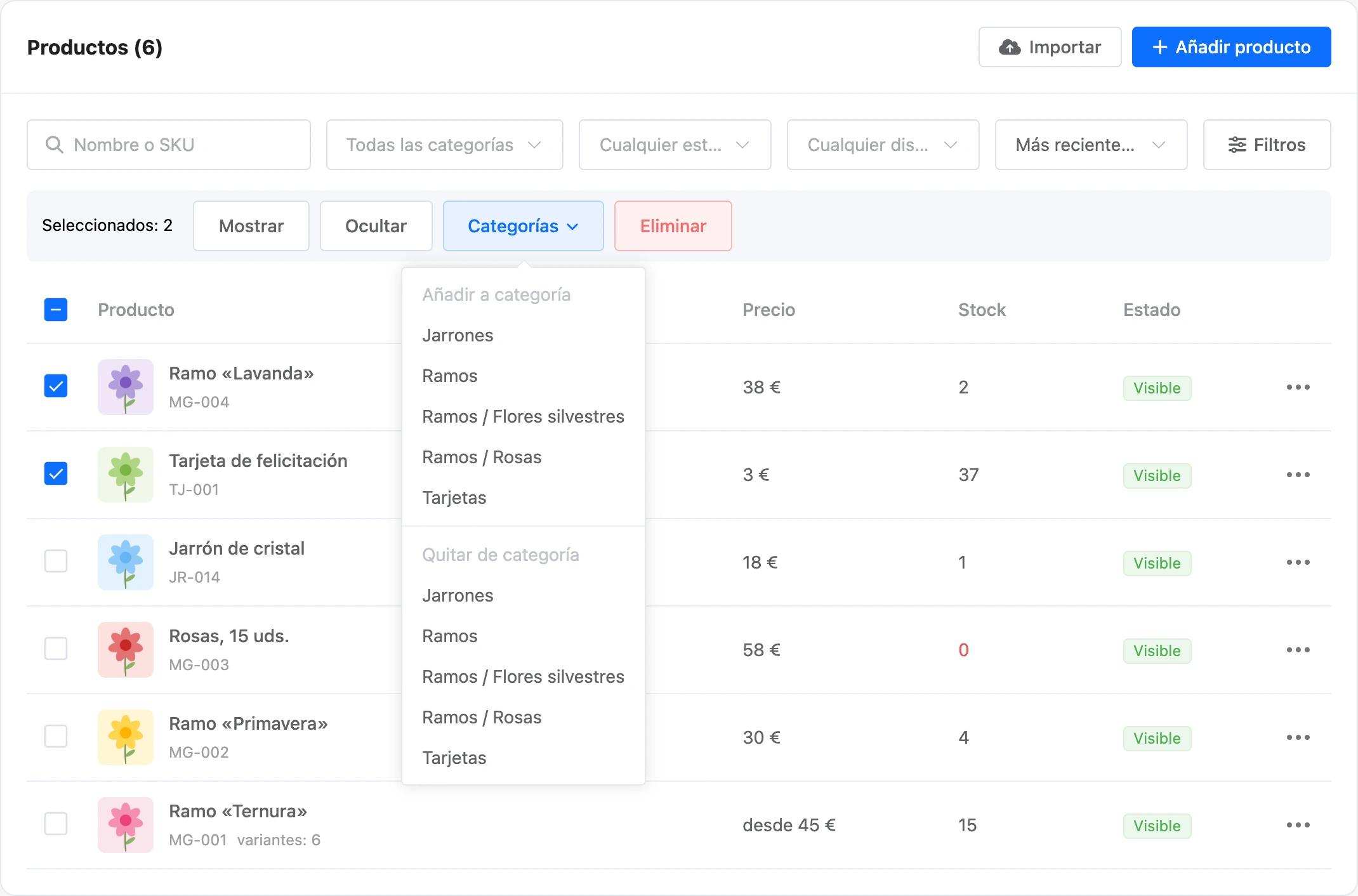Select the Jarrón de cristal checkbox

(x=56, y=561)
